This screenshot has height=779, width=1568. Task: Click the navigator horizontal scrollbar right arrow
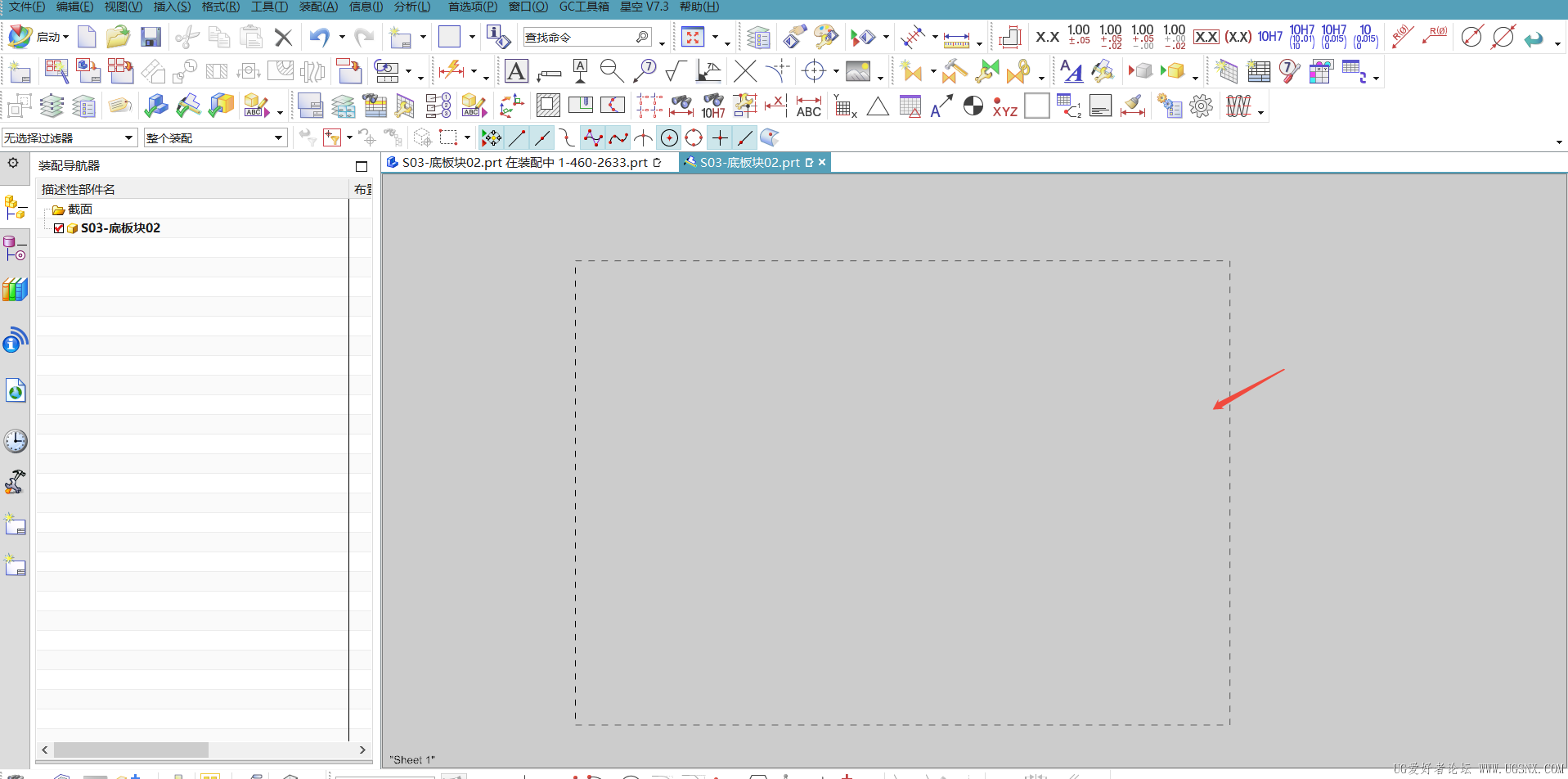click(362, 750)
